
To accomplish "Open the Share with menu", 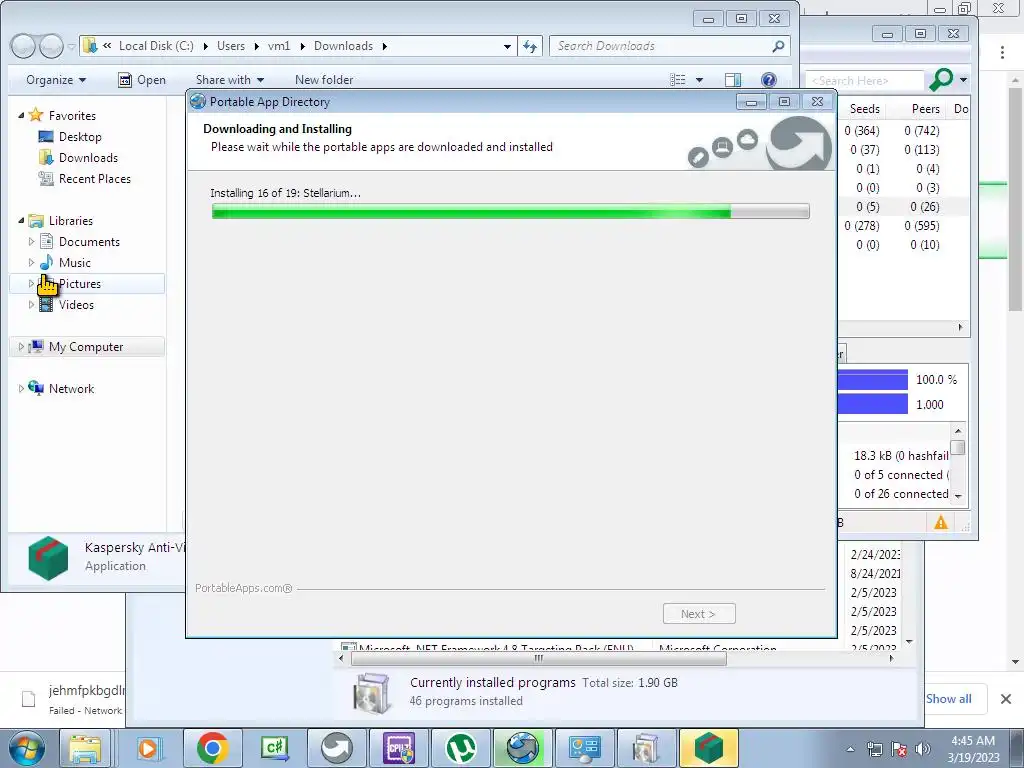I will 229,80.
